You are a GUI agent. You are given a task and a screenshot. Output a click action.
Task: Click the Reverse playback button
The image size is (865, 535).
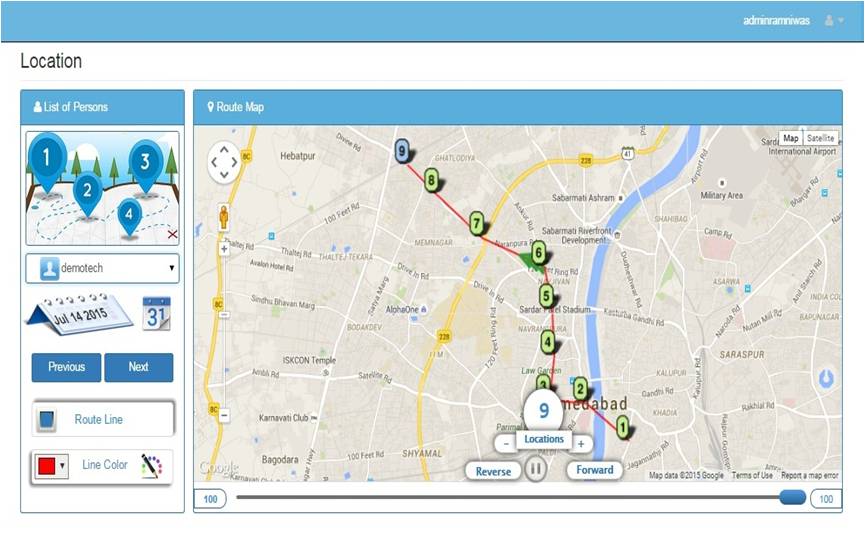click(x=493, y=472)
